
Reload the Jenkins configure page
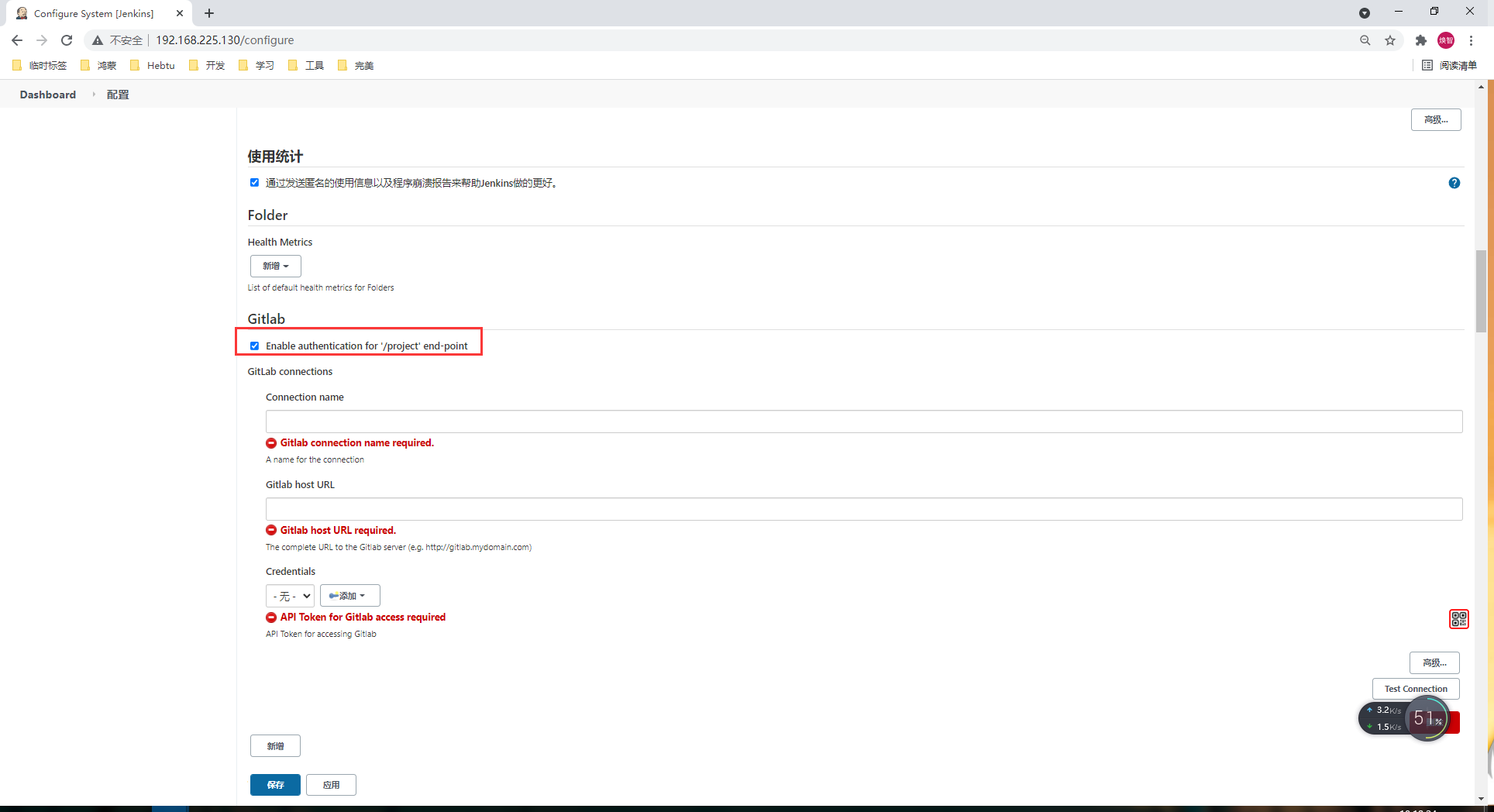(x=67, y=40)
